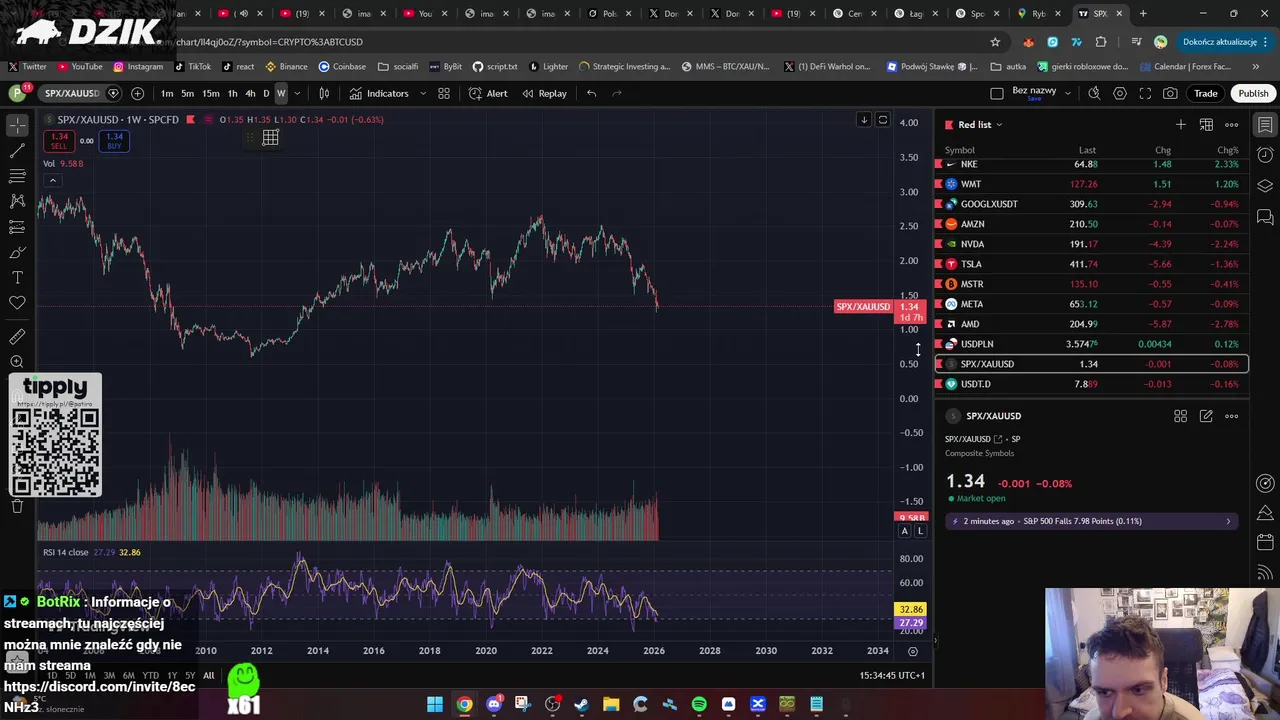1280x720 pixels.
Task: Click the collapse pane down-arrow button
Action: 864,120
